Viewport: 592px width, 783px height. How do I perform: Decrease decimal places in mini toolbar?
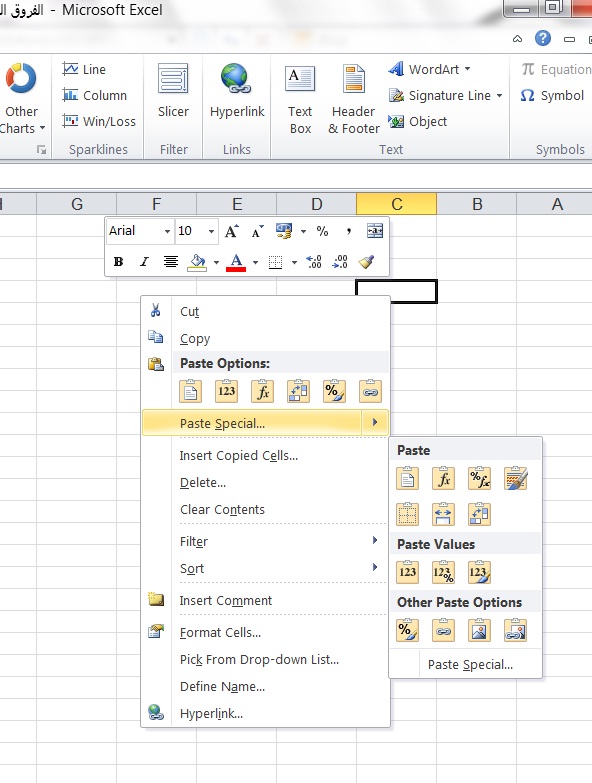click(x=340, y=261)
